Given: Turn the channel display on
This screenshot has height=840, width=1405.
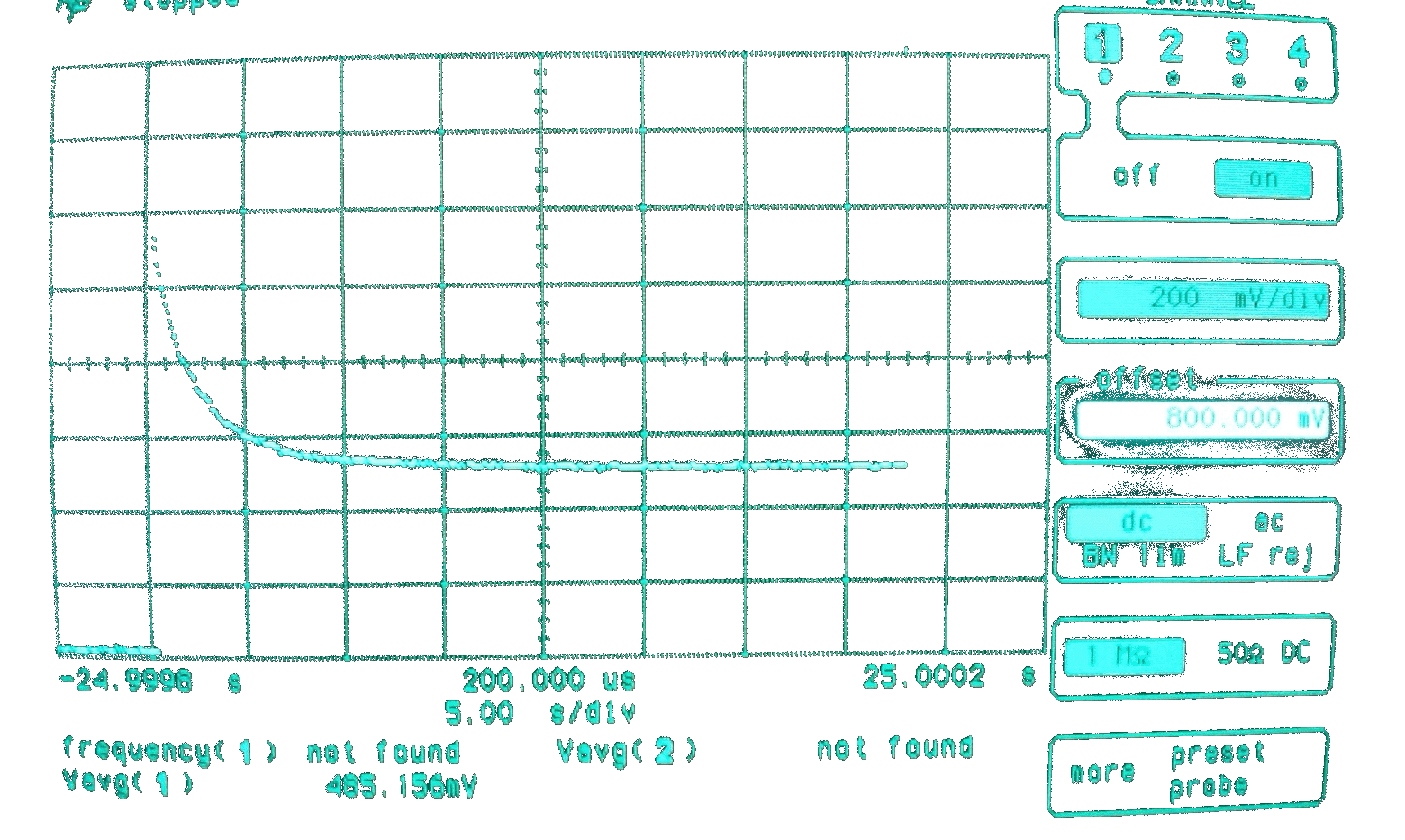Looking at the screenshot, I should (1263, 178).
